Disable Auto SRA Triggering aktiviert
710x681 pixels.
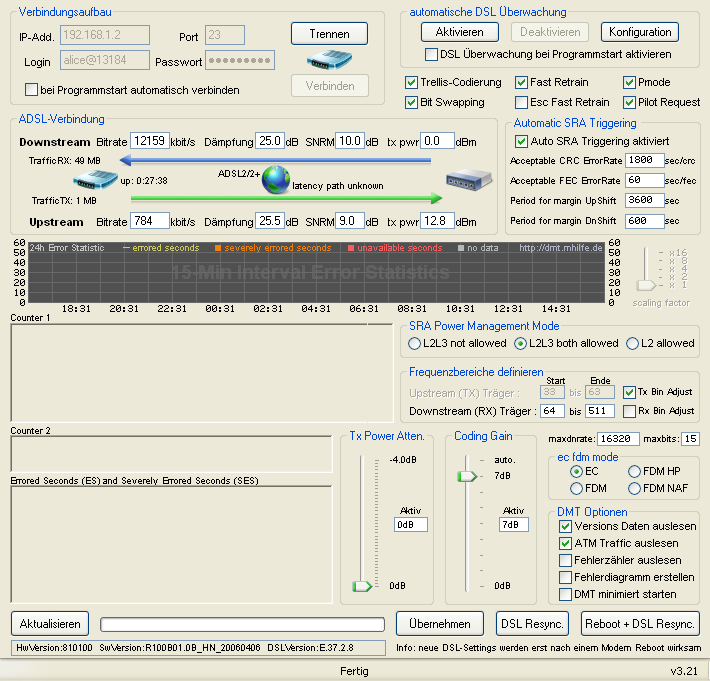click(521, 141)
